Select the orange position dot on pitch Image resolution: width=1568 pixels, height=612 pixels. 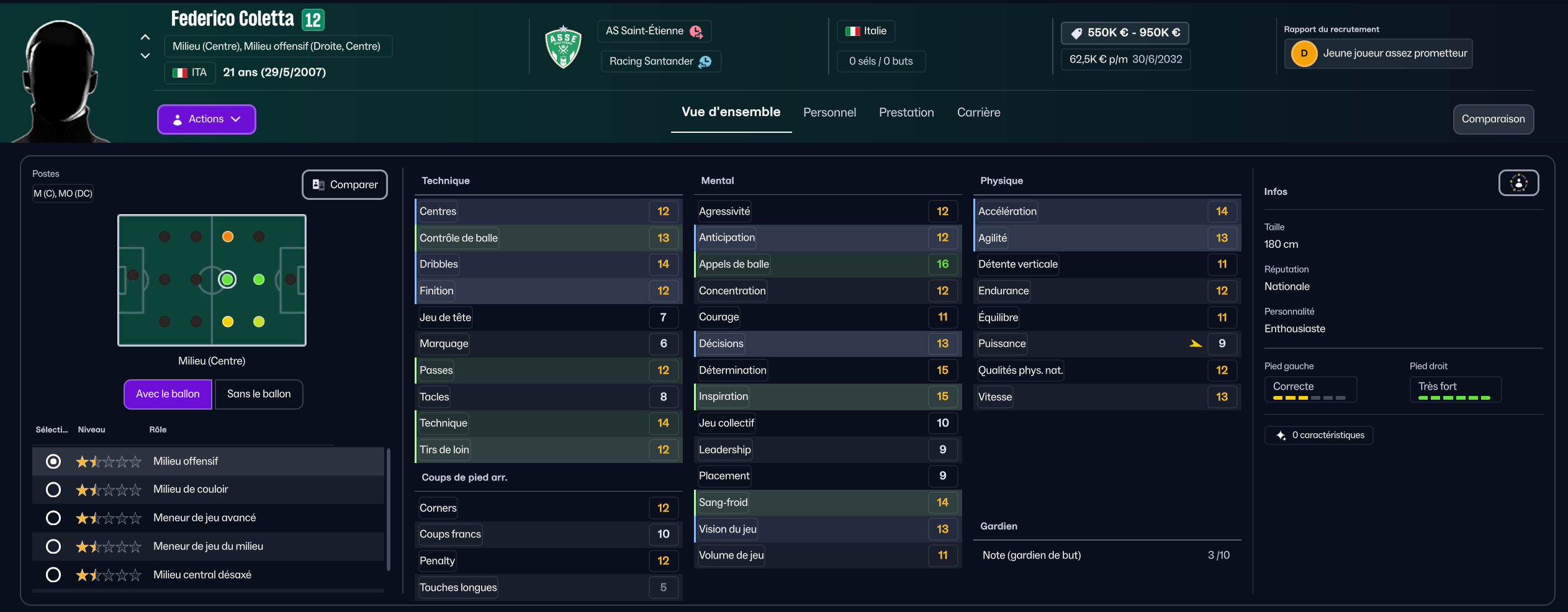pos(228,236)
